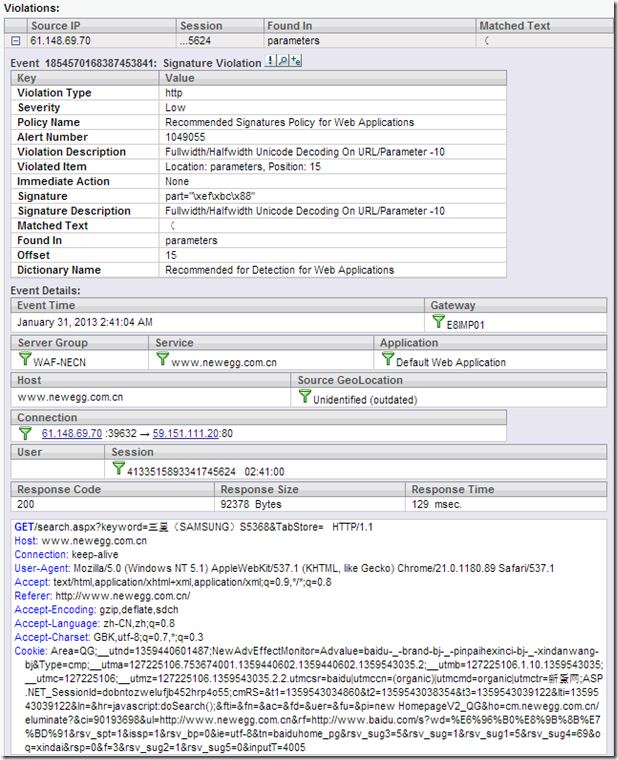Filter by Gateway E8IMP01

tap(437, 321)
